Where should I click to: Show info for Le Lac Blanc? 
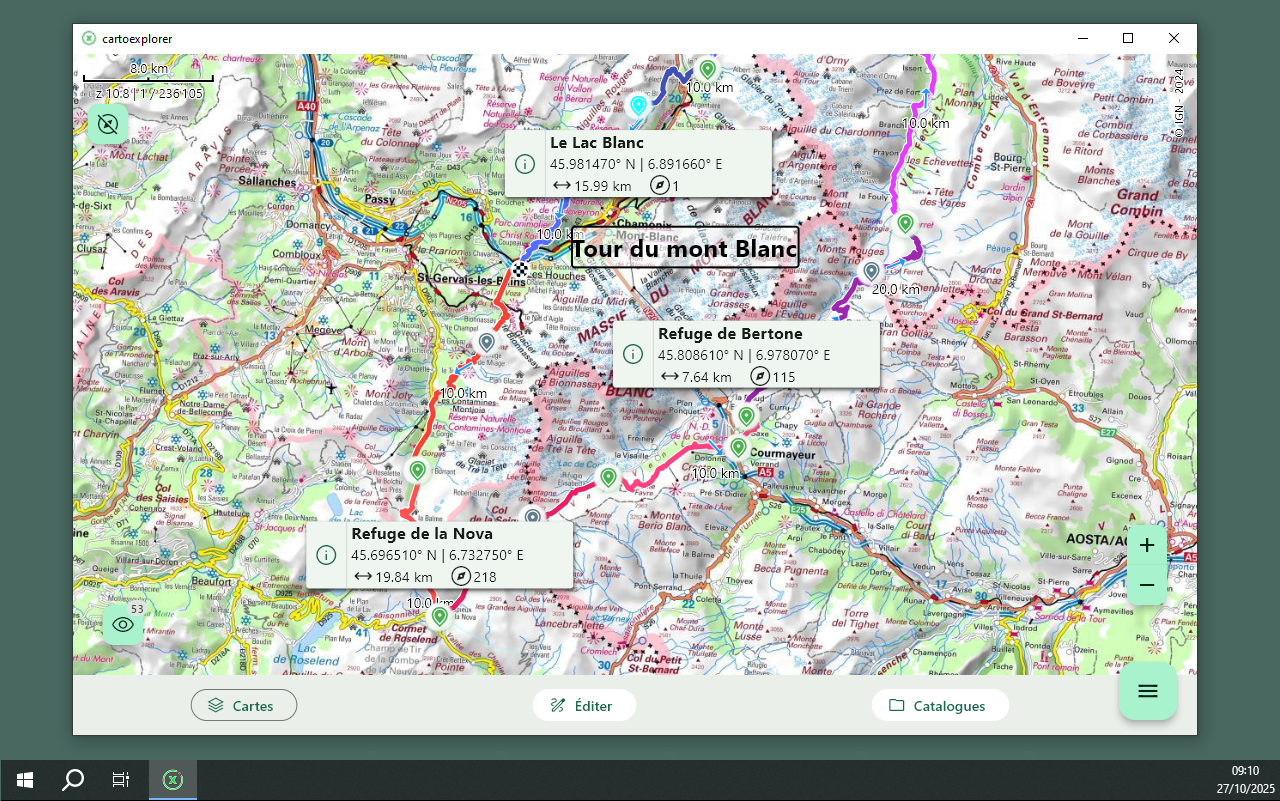click(525, 164)
